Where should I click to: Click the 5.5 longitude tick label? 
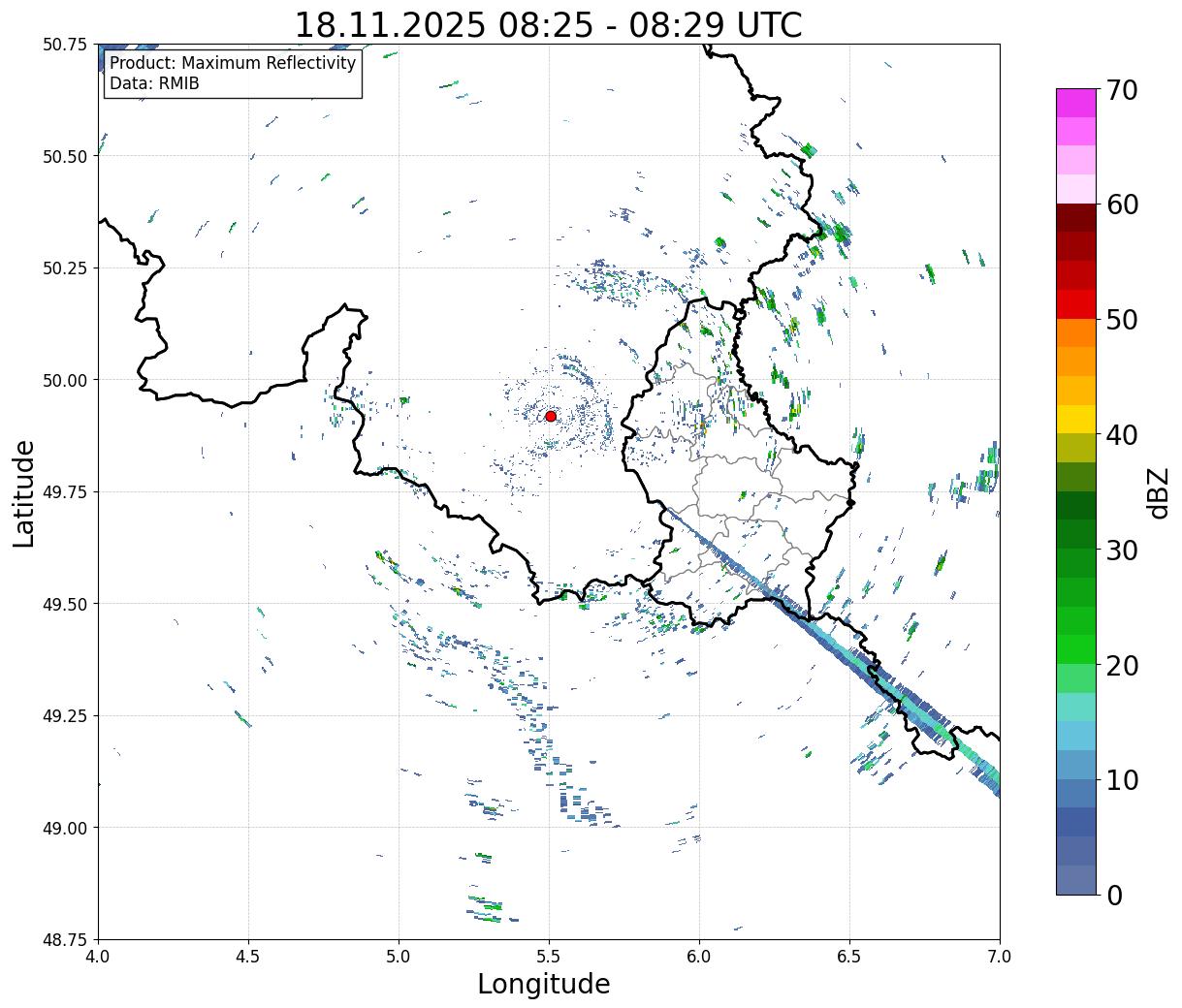pos(549,957)
